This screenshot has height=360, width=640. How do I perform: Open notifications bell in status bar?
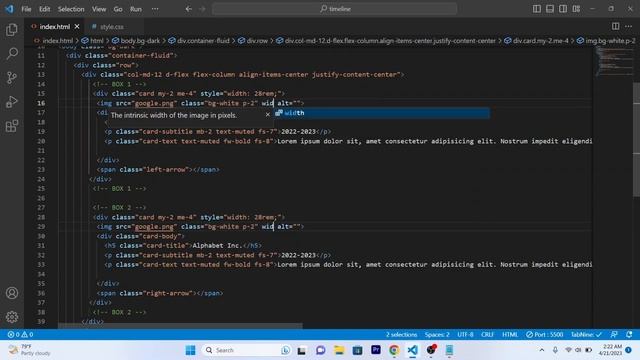point(629,334)
